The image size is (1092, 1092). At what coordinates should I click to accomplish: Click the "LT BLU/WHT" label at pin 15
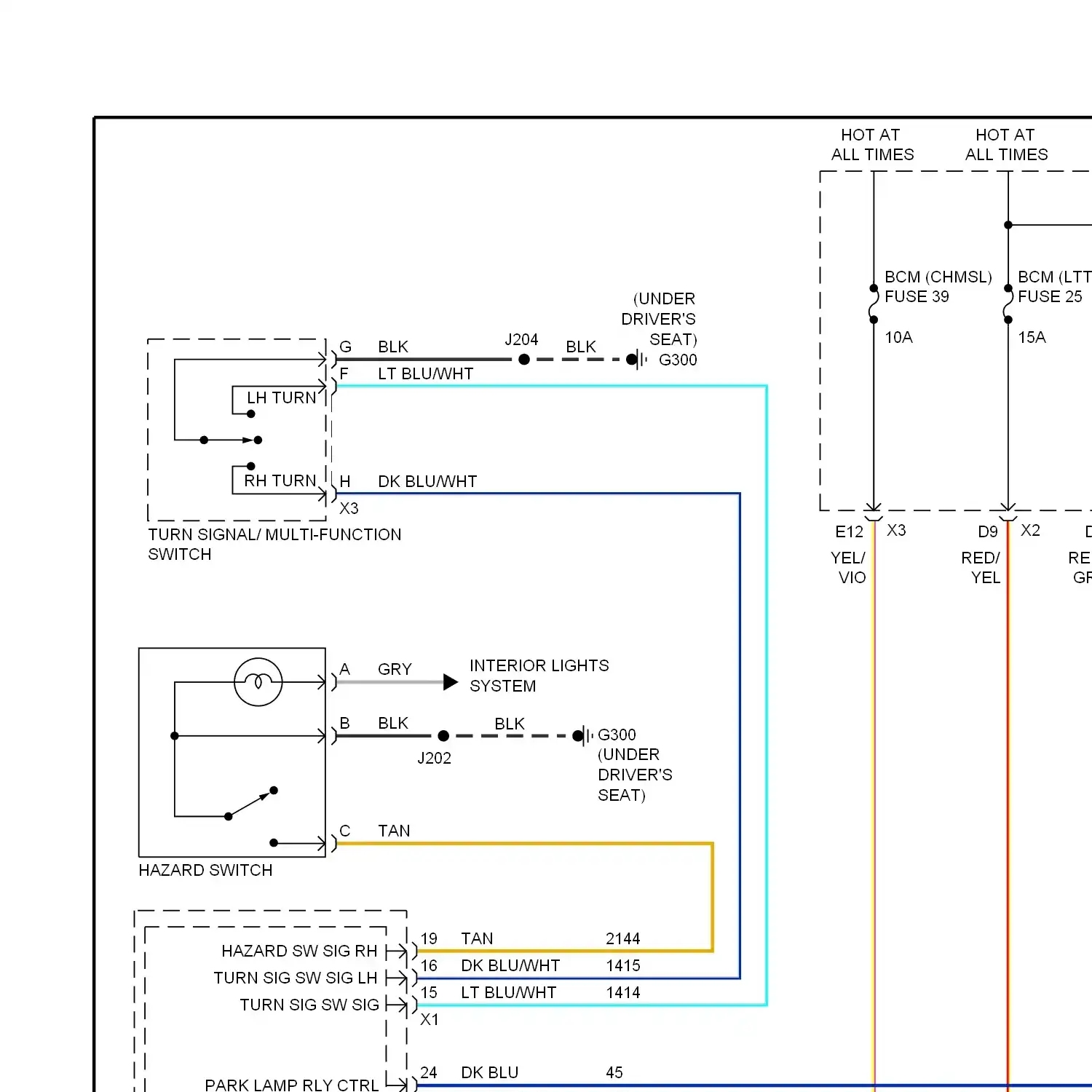509,992
